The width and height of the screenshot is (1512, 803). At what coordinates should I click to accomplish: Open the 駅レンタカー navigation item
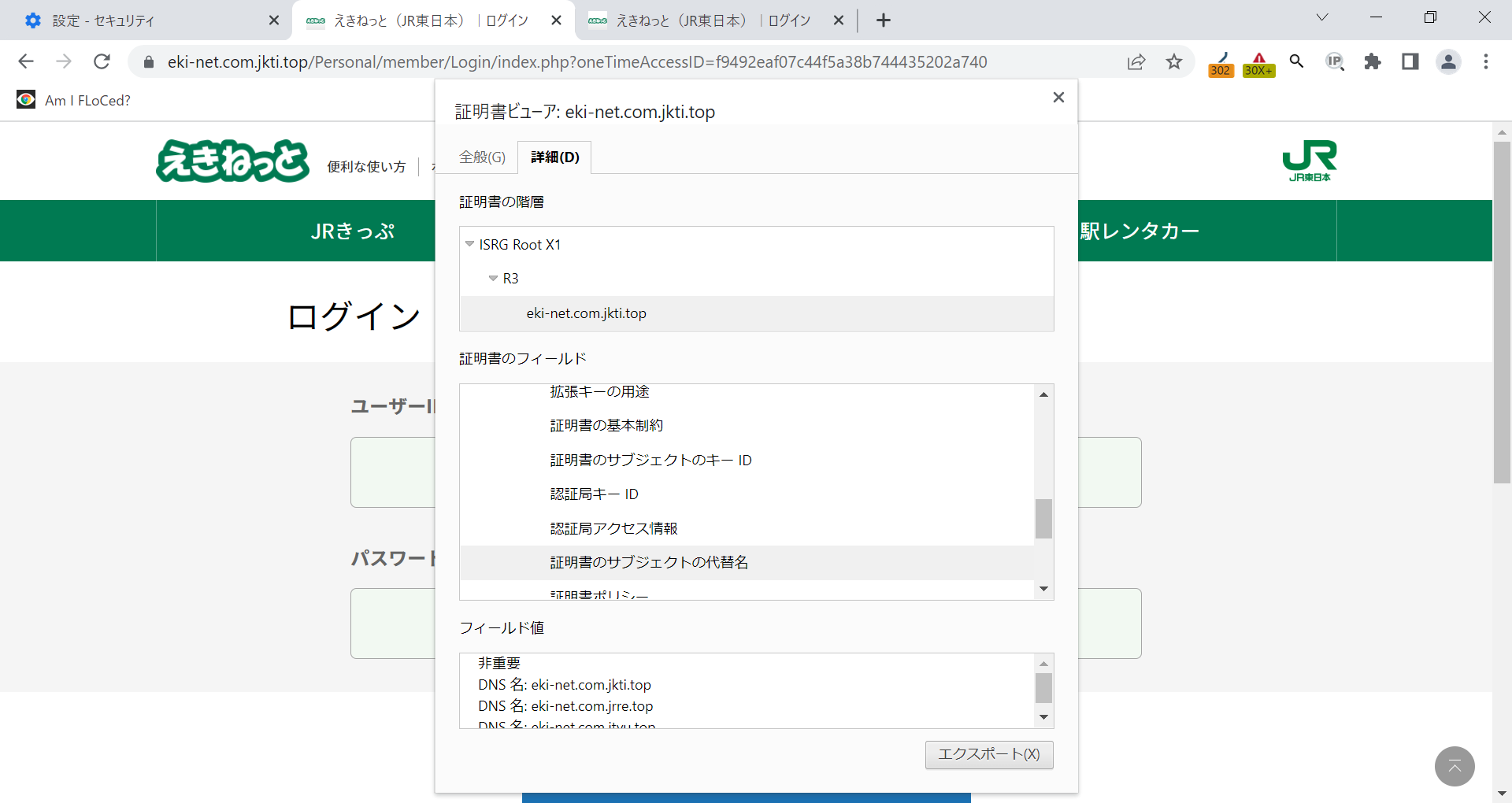click(x=1140, y=231)
